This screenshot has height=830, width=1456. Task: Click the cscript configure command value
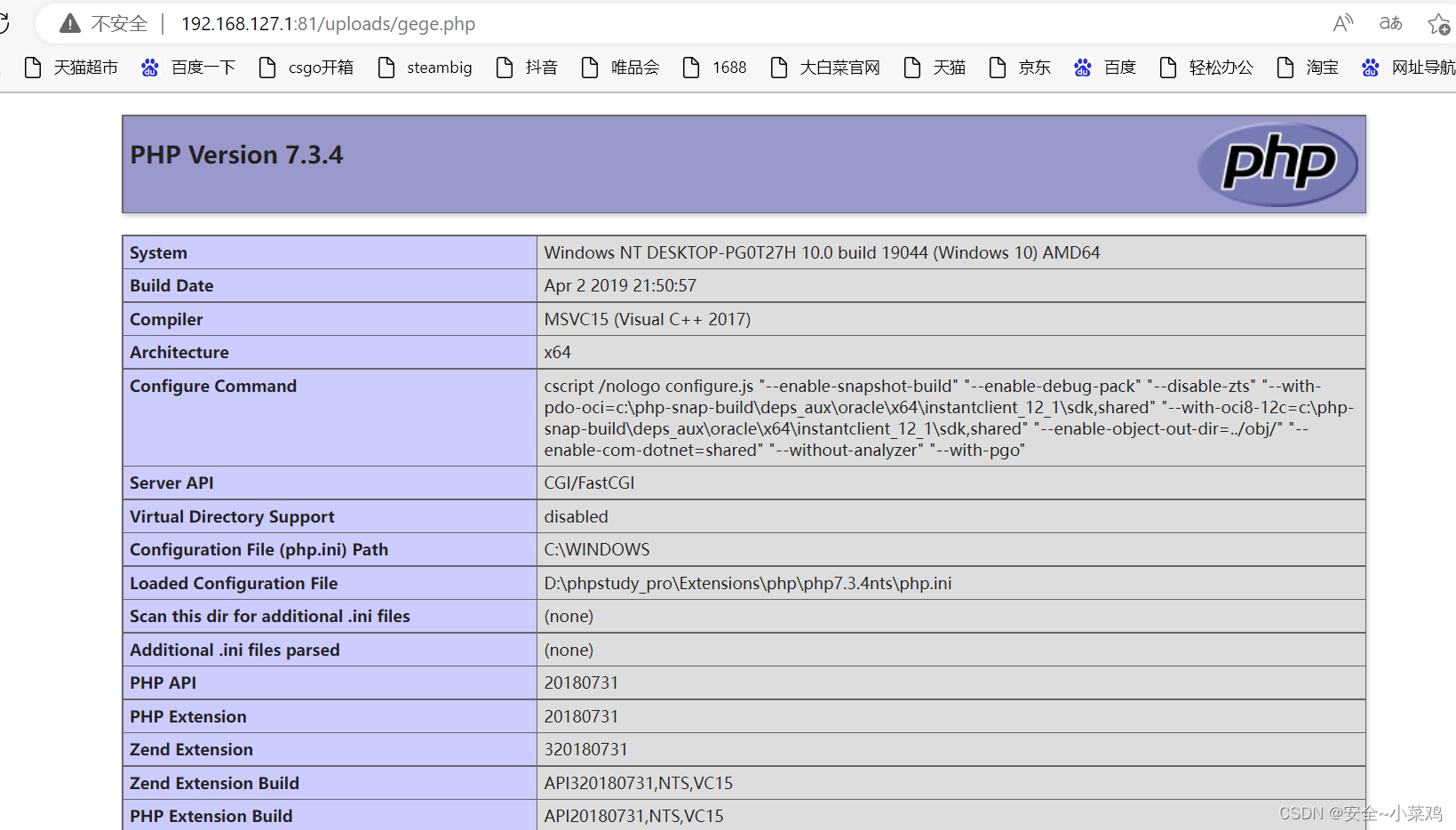pyautogui.click(x=949, y=418)
